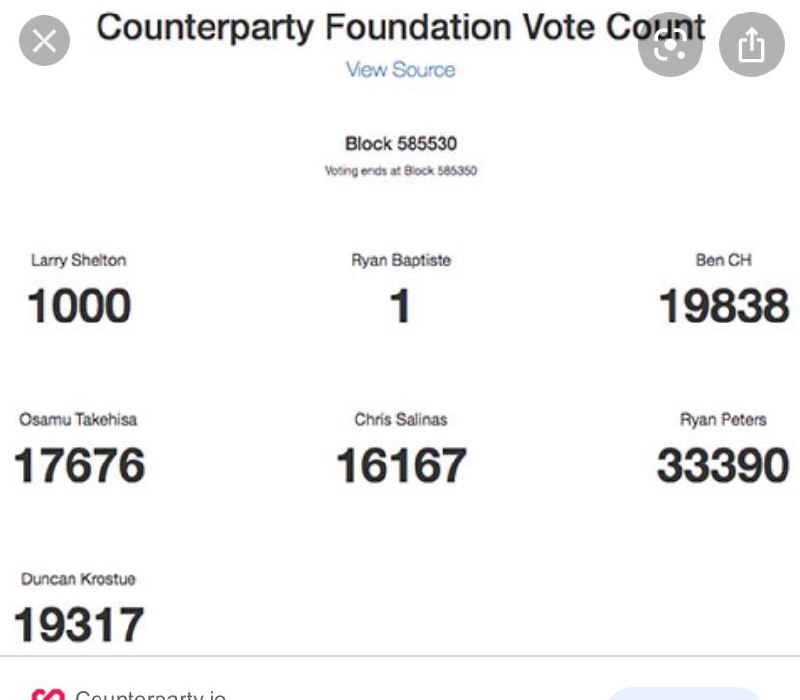
Task: Tap the Counterparty logo icon
Action: 48,694
